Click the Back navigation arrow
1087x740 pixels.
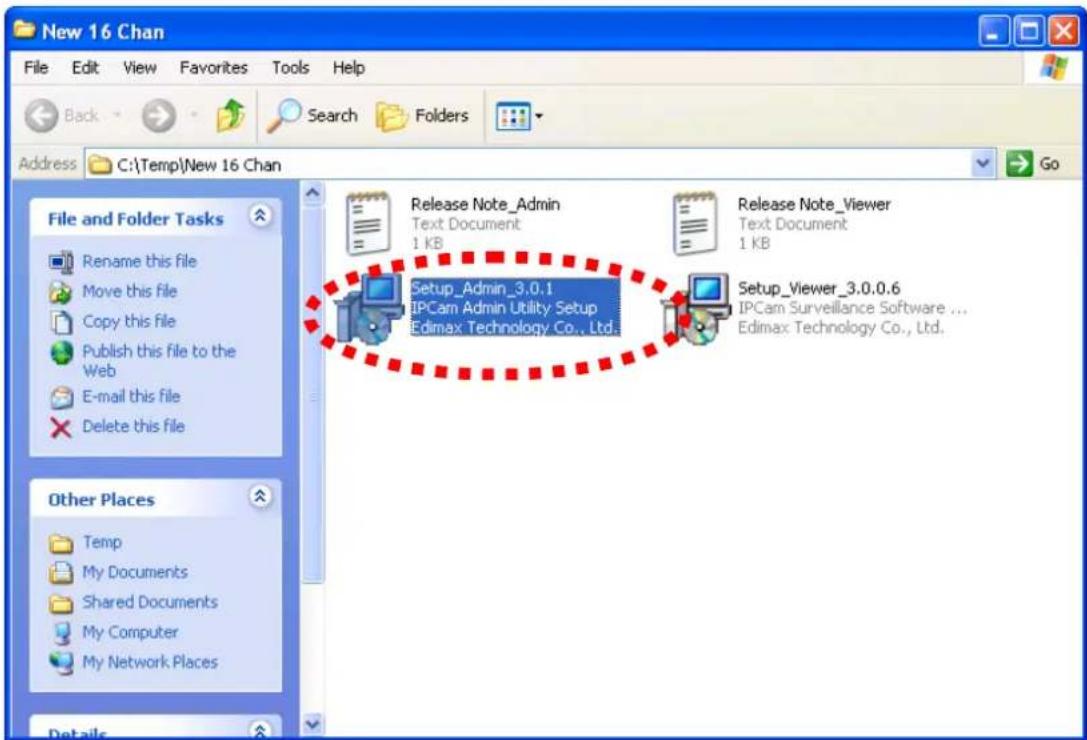42,116
